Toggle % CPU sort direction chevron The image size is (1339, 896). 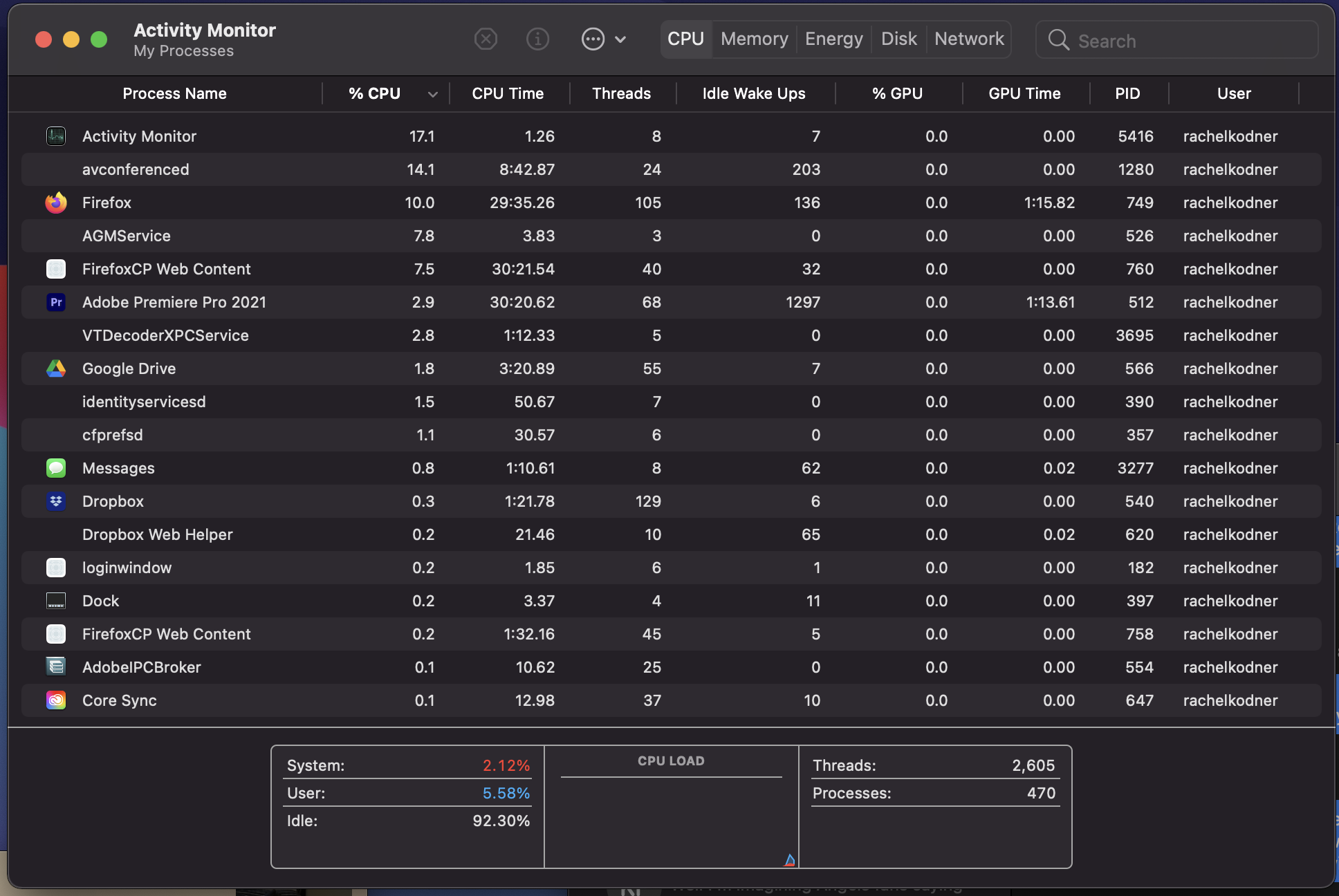433,94
